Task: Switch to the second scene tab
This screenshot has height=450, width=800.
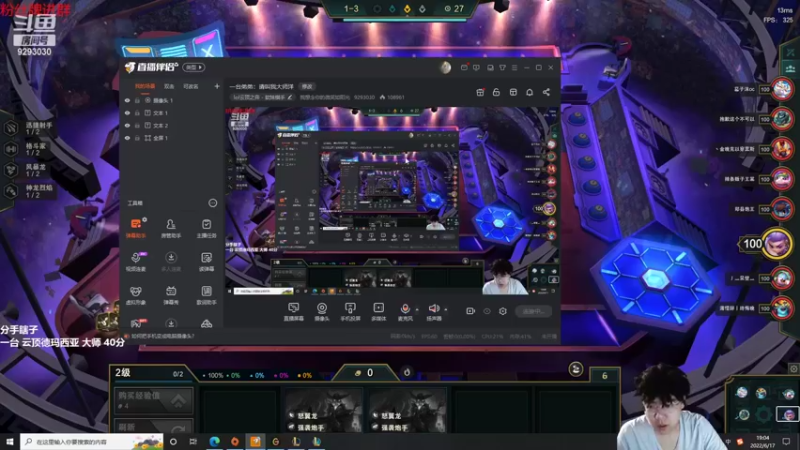Action: point(169,86)
